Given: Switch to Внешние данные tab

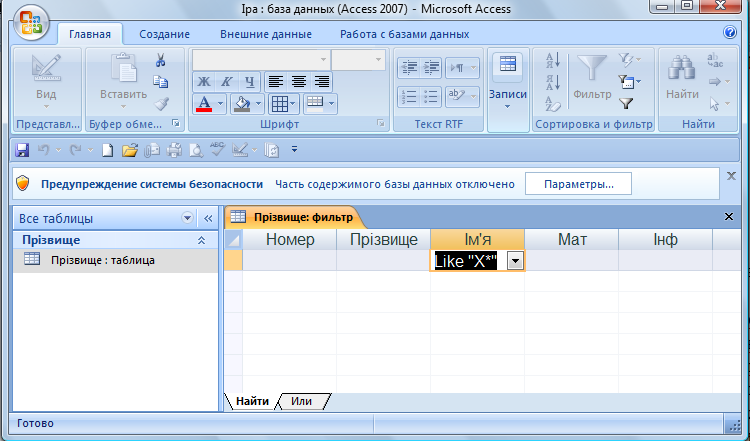Looking at the screenshot, I should (266, 34).
